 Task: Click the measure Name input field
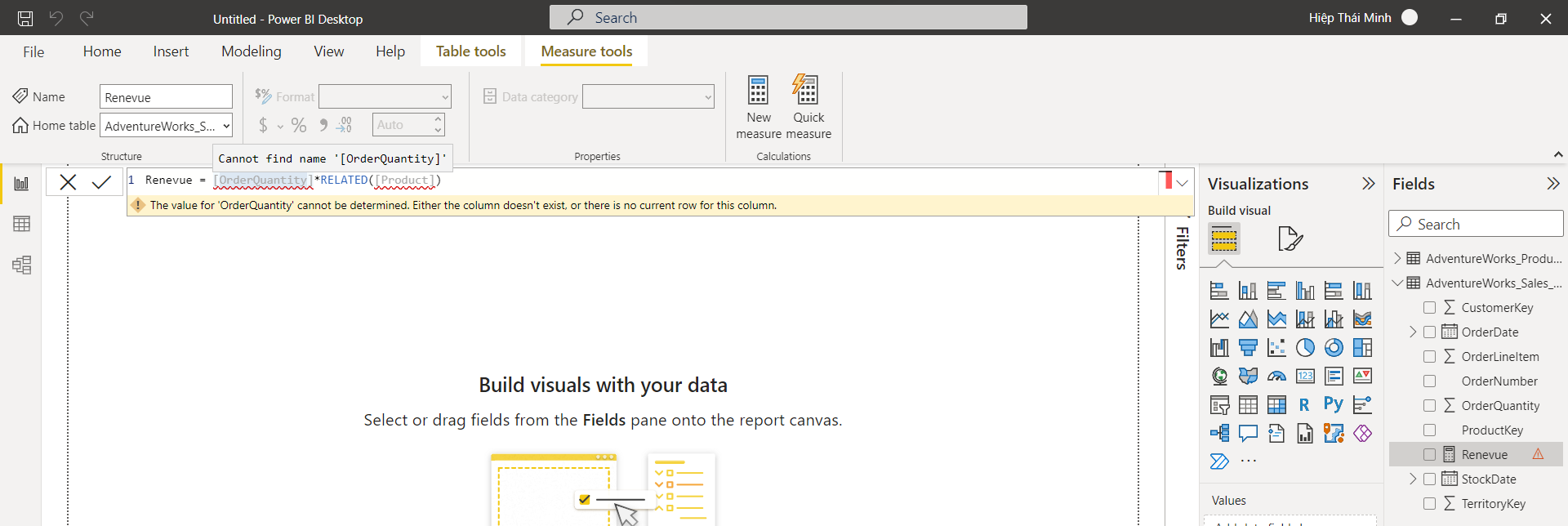click(x=166, y=97)
